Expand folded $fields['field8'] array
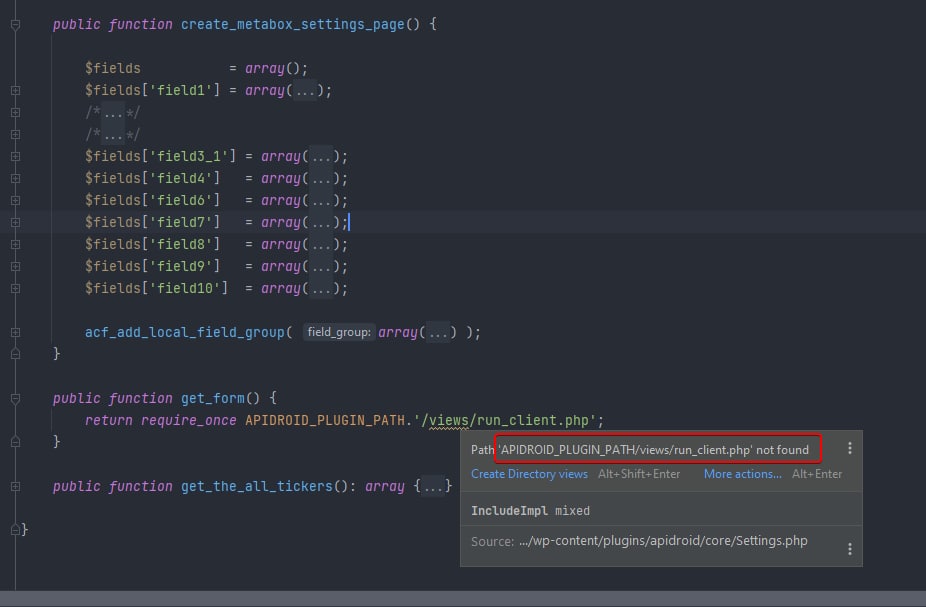Screen dimensions: 926x607 15,244
